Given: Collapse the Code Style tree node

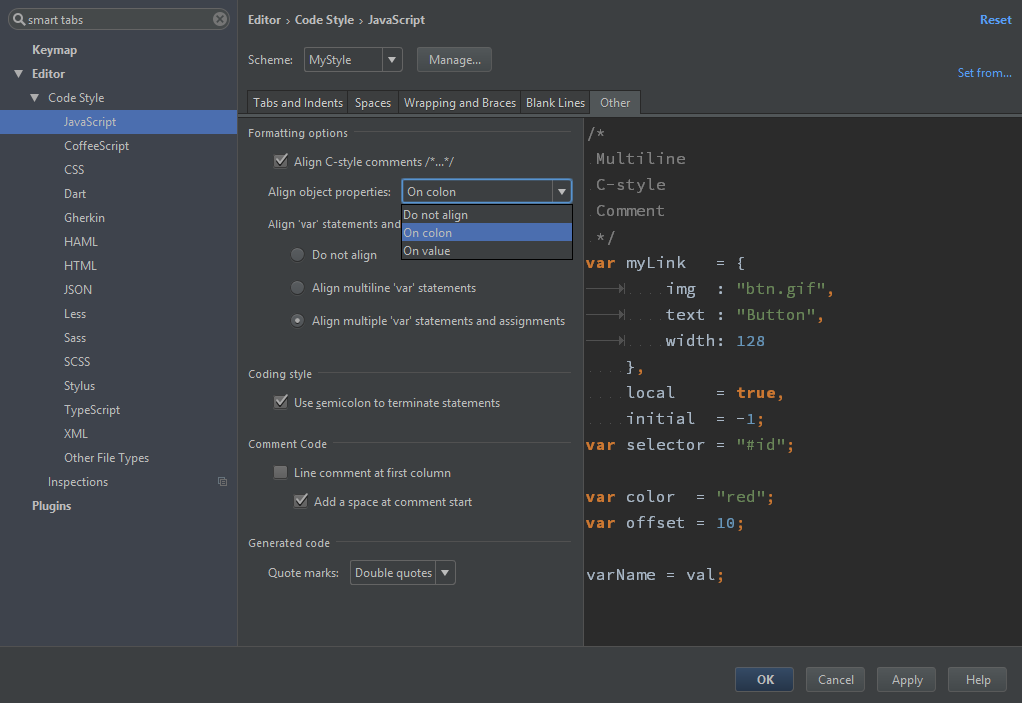Looking at the screenshot, I should 35,98.
